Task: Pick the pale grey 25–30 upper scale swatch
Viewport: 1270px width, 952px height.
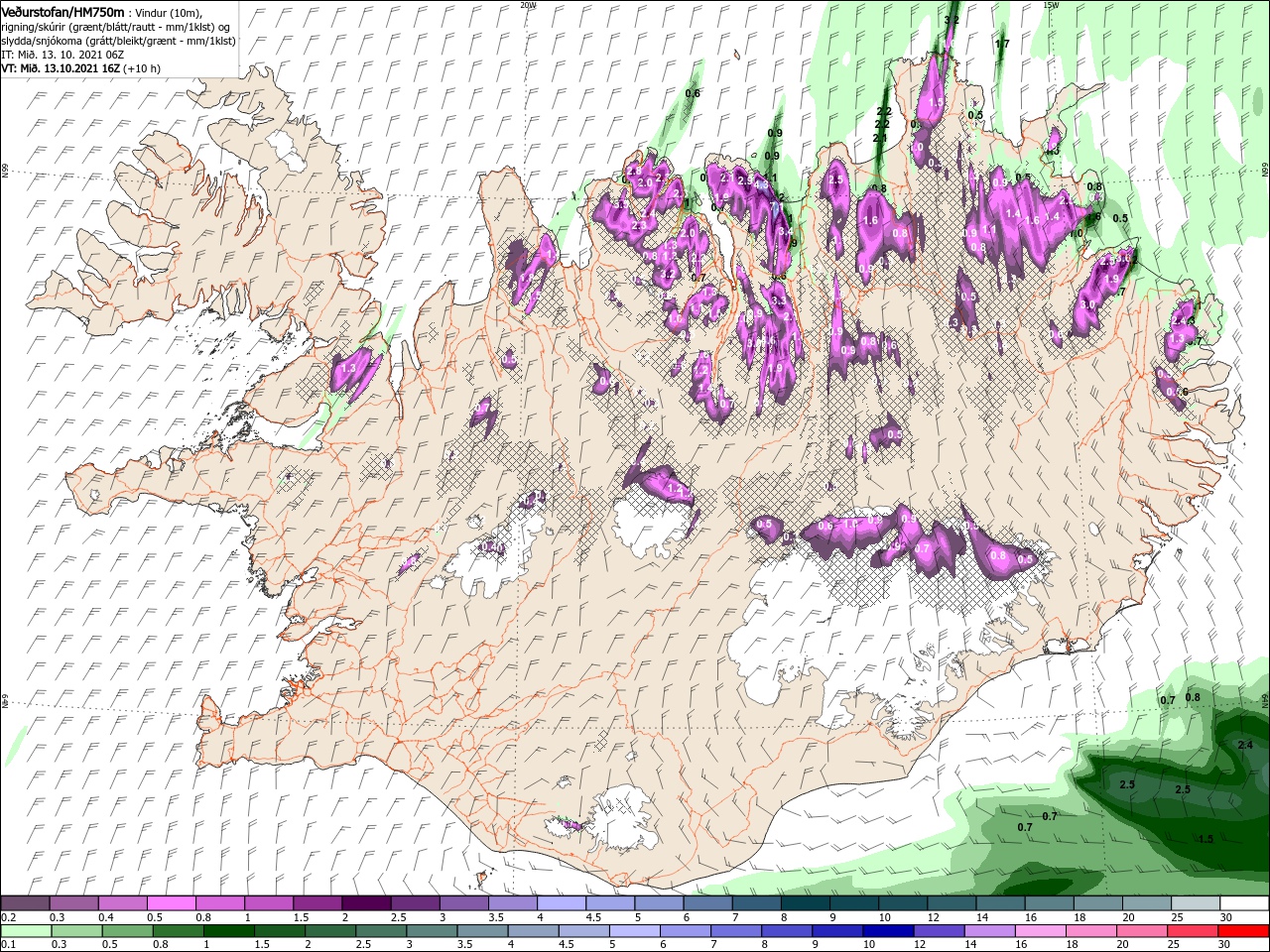Action: pyautogui.click(x=1195, y=903)
